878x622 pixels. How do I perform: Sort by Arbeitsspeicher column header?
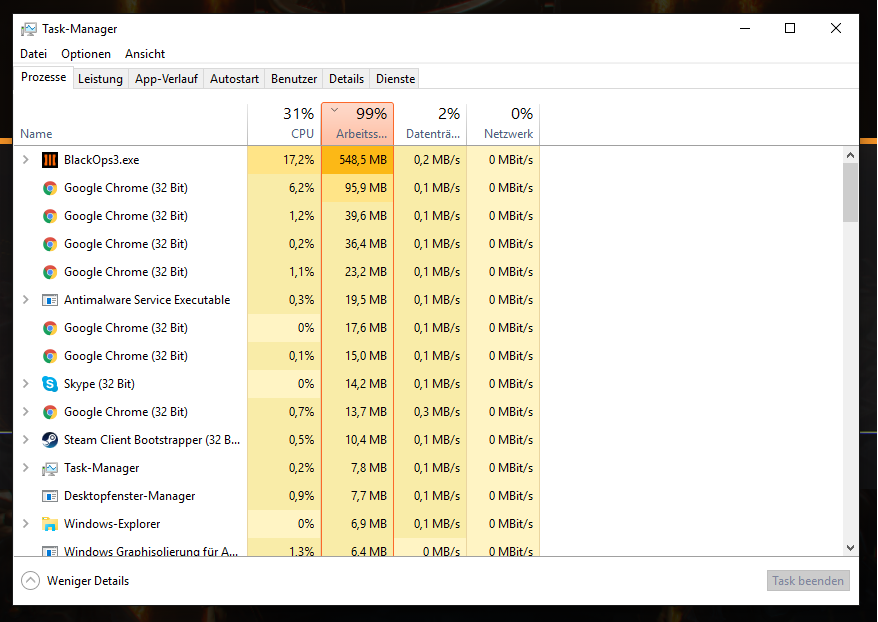point(357,124)
